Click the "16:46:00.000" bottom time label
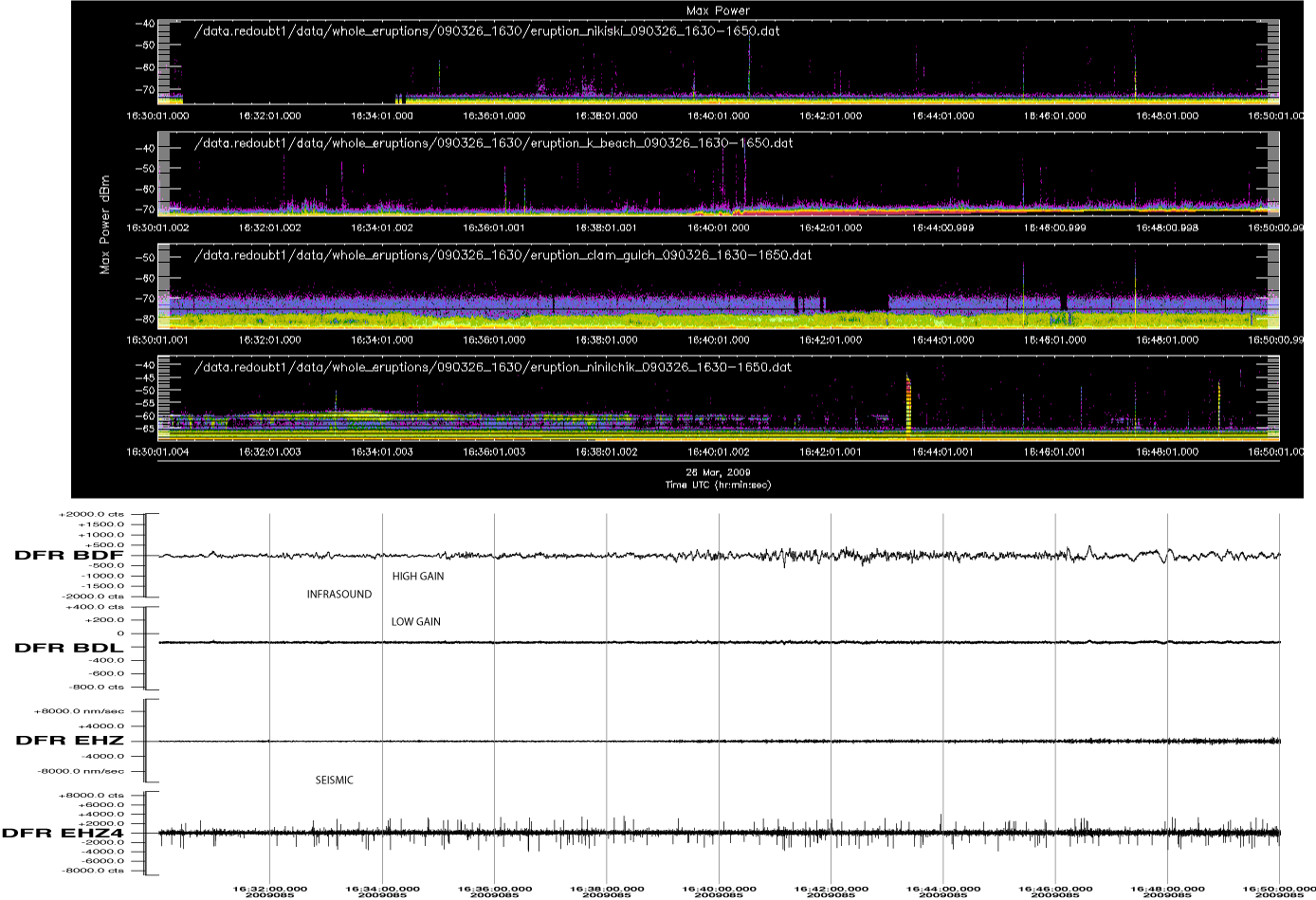 [1054, 888]
